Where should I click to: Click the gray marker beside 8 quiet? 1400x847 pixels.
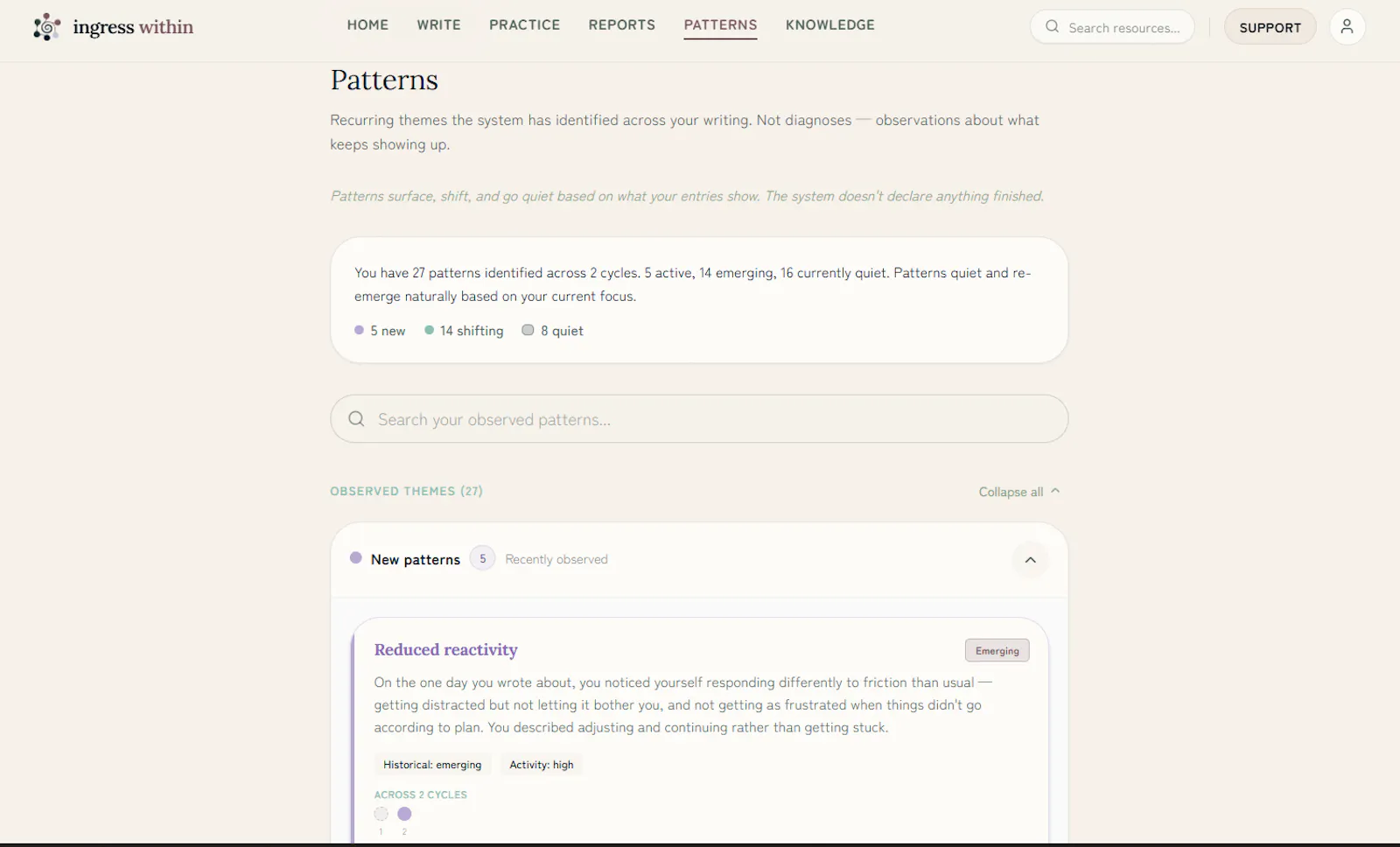click(x=528, y=330)
